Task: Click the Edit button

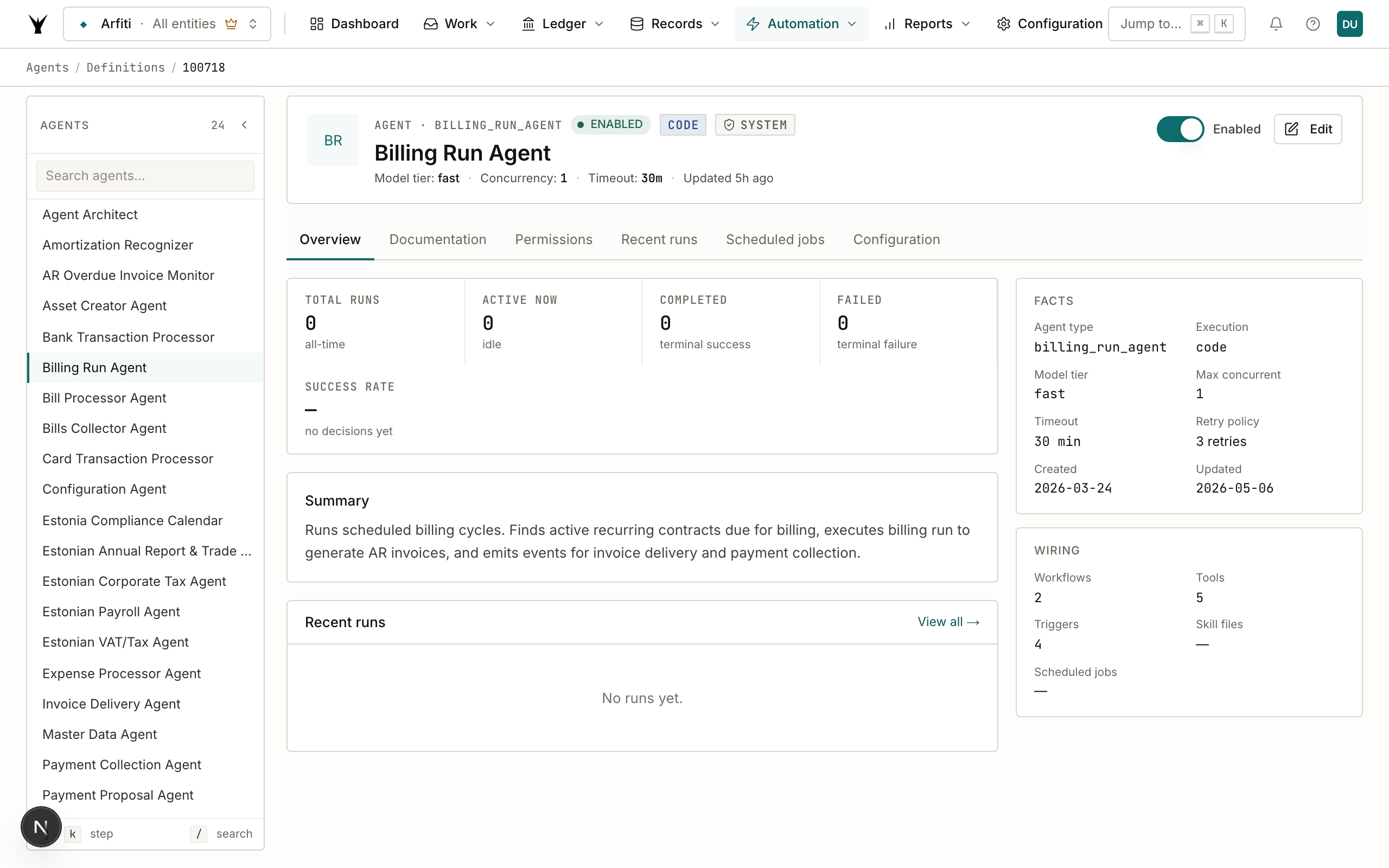Action: pyautogui.click(x=1308, y=129)
